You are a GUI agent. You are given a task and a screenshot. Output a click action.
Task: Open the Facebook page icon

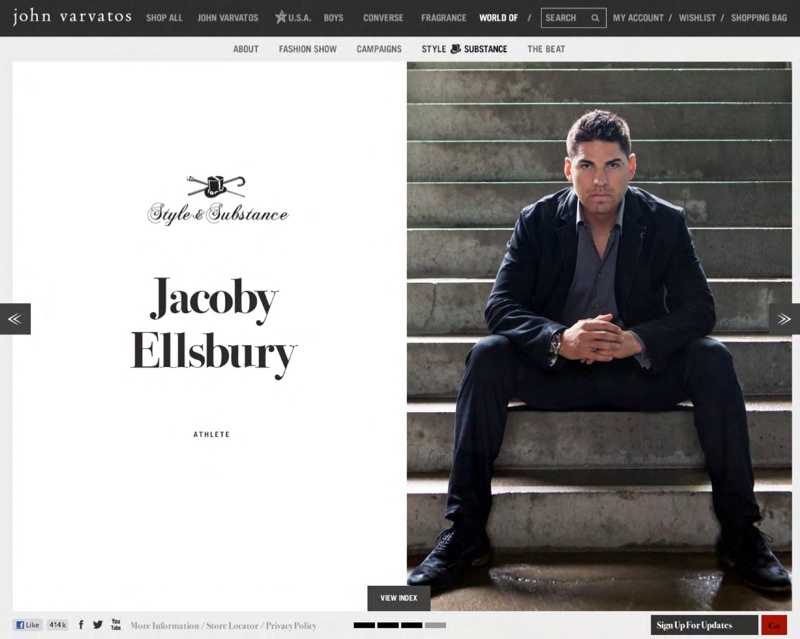point(81,625)
